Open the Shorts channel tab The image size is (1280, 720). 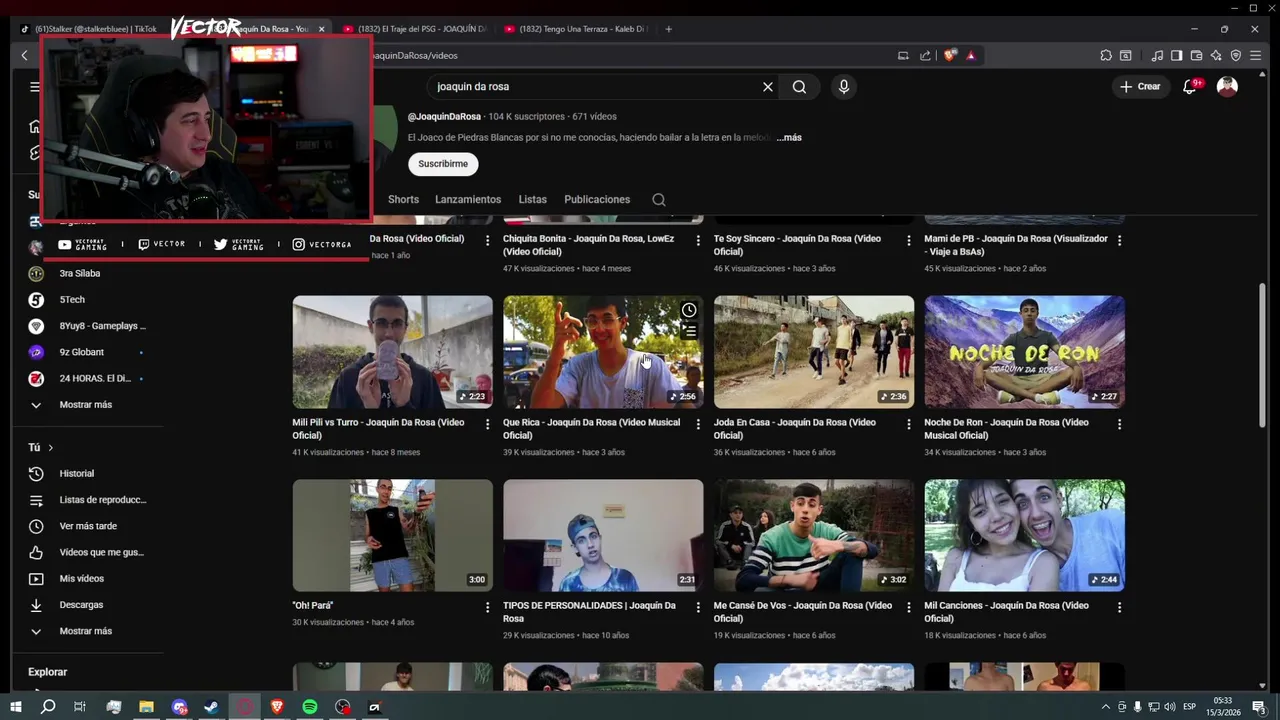[x=403, y=200]
